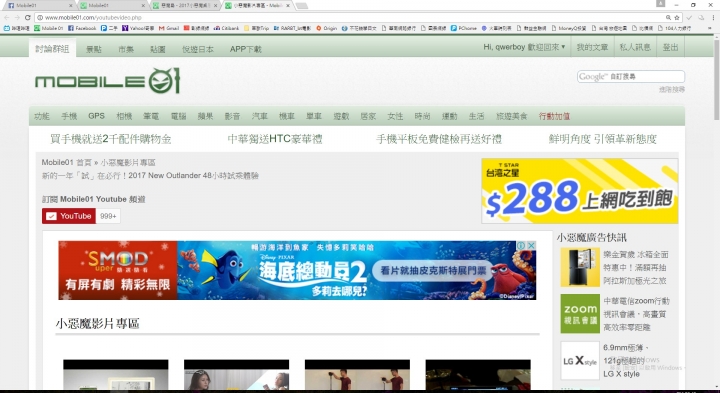This screenshot has width=720, height=393.
Task: Close the active 小惡魔影片專區 tab
Action: 288,6
